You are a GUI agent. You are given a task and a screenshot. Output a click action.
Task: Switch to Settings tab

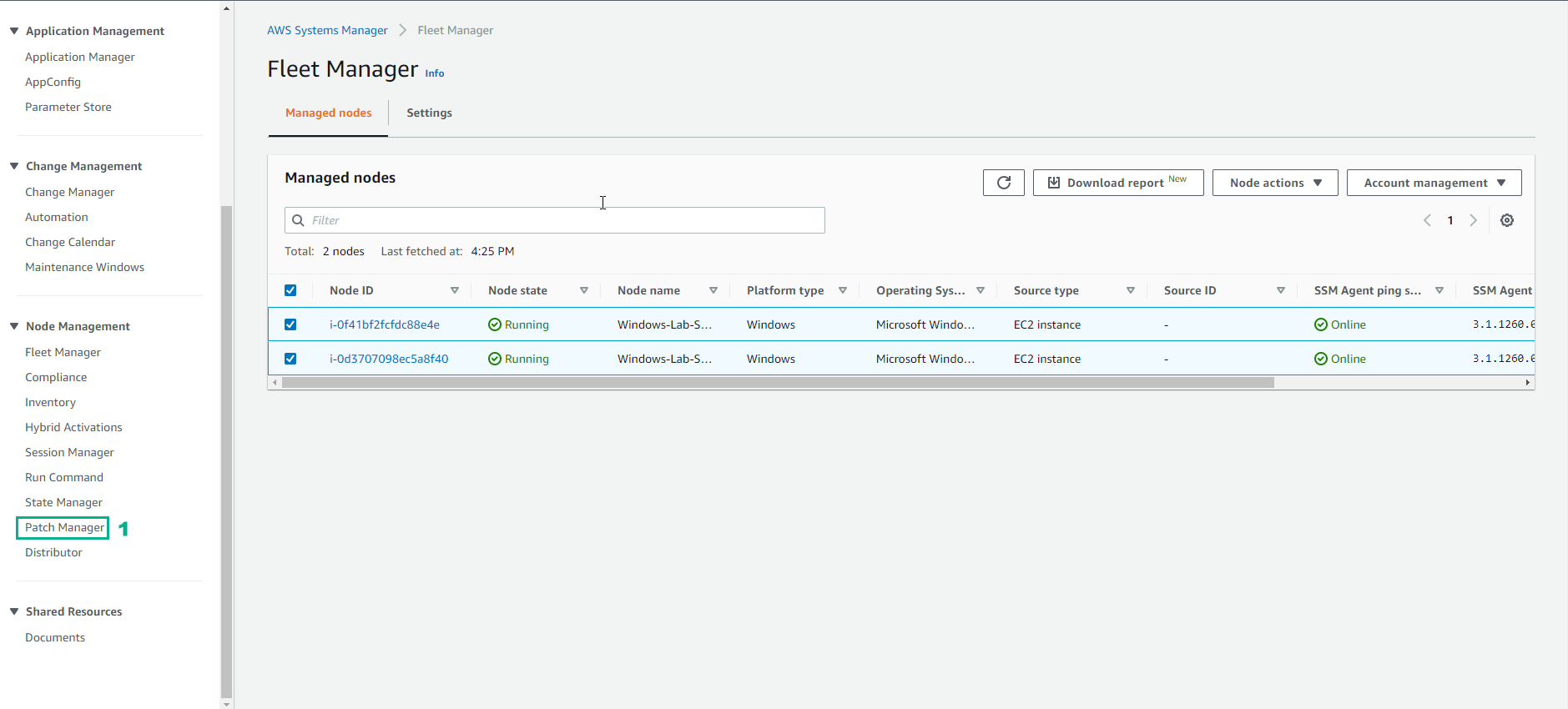(430, 113)
